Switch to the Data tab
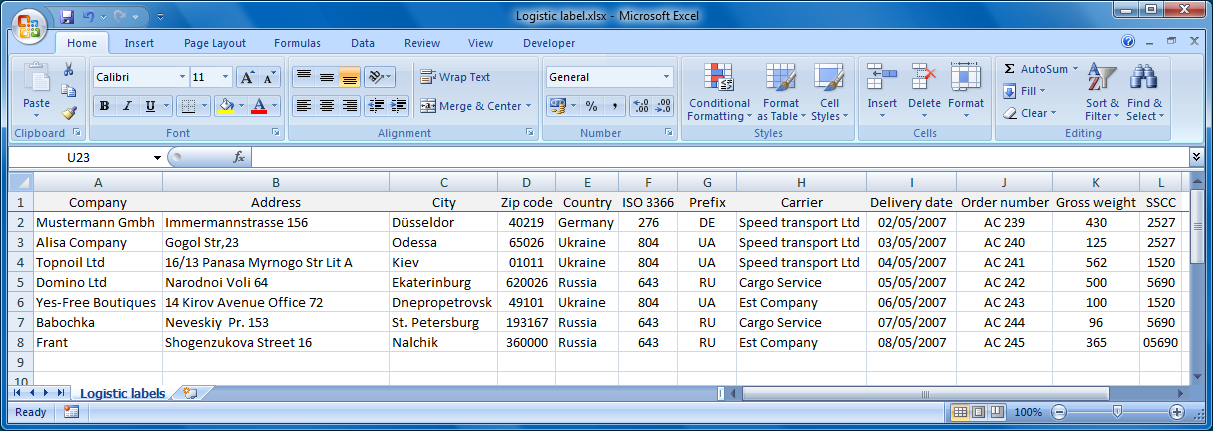Screen dimensions: 1213x431 pos(363,43)
